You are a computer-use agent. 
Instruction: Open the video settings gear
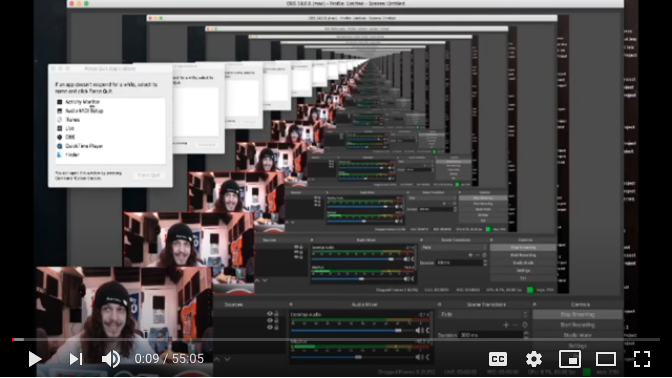tap(534, 359)
